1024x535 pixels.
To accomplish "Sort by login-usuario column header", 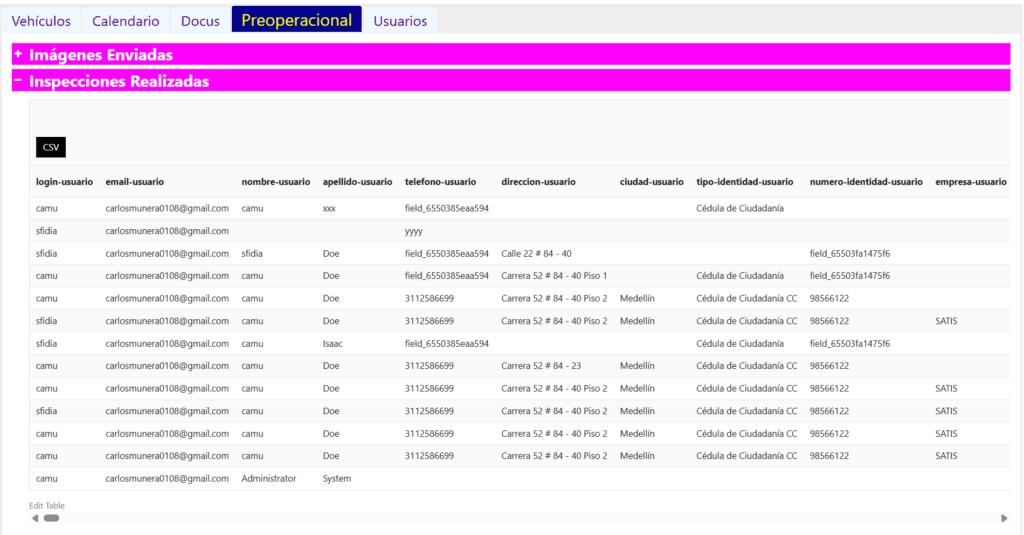I will point(64,182).
